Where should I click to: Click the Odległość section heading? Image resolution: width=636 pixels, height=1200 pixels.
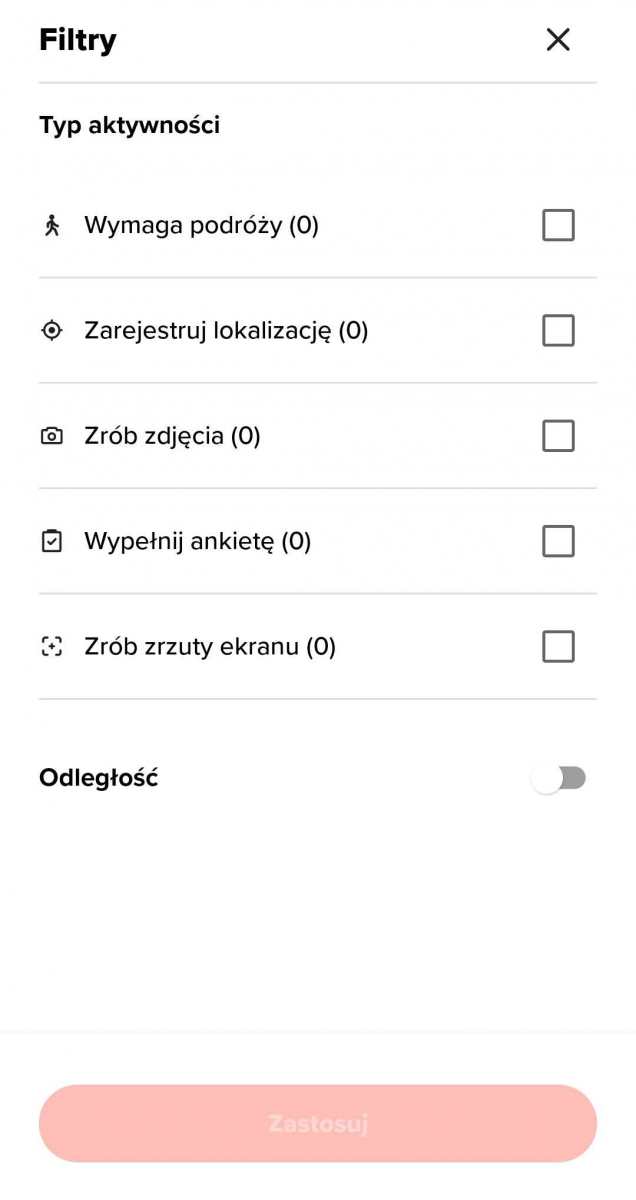(x=98, y=777)
